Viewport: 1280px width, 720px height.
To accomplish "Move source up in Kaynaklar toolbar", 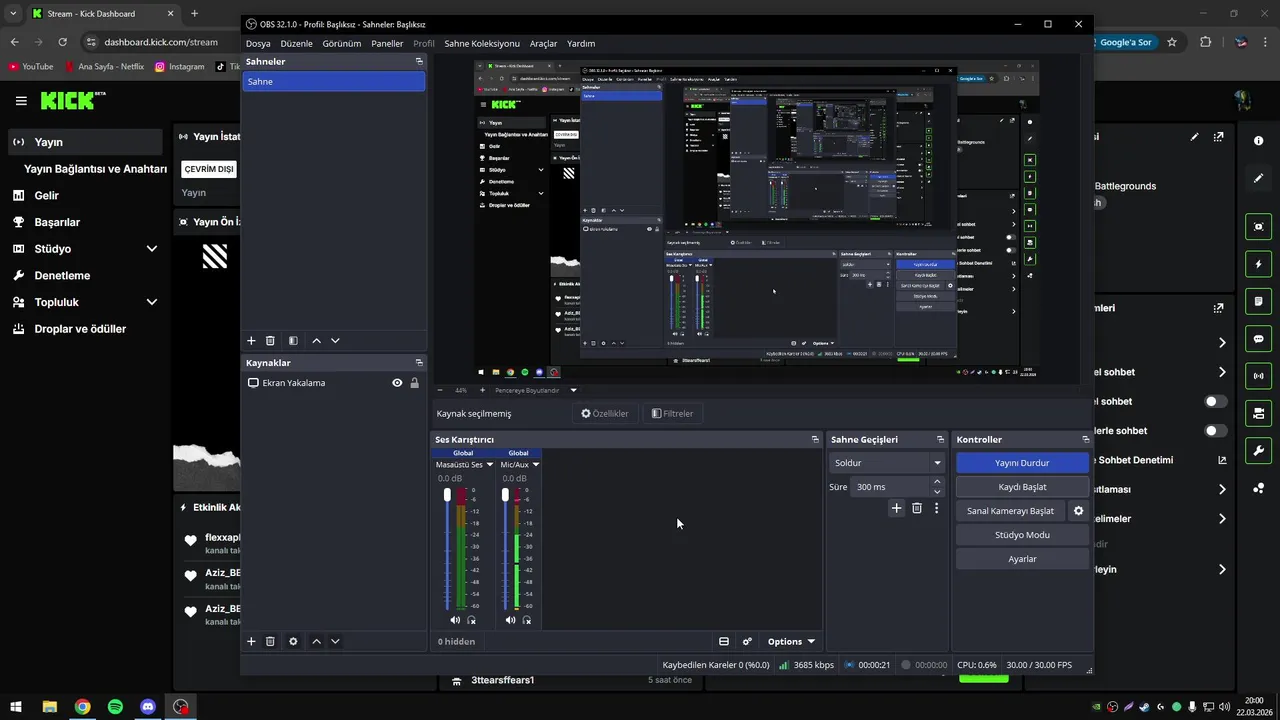I will (x=317, y=641).
